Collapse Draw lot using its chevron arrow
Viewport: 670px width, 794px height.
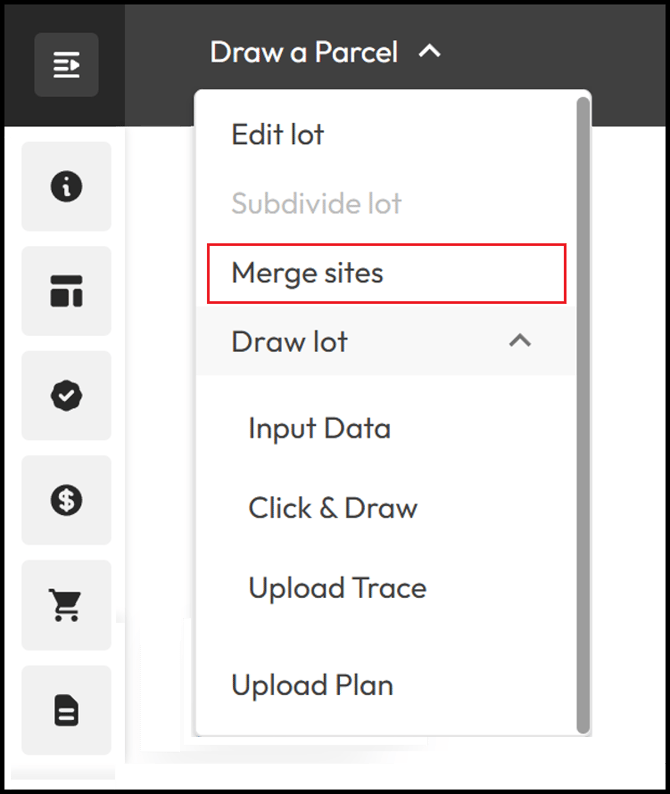(519, 341)
